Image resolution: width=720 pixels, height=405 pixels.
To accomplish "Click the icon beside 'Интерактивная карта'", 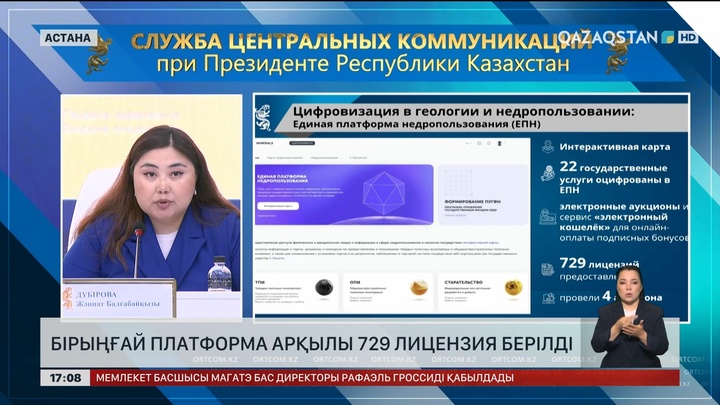I will 547,147.
